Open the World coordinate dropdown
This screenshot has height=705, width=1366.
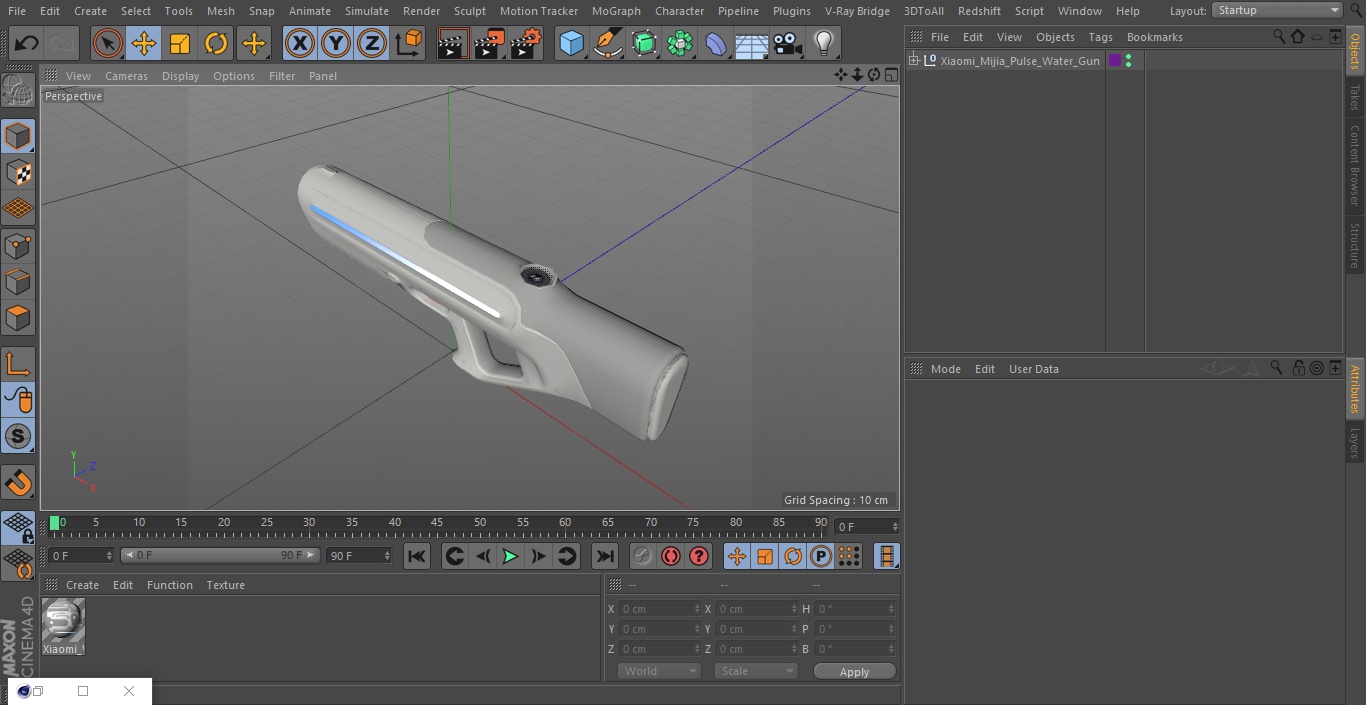click(658, 671)
